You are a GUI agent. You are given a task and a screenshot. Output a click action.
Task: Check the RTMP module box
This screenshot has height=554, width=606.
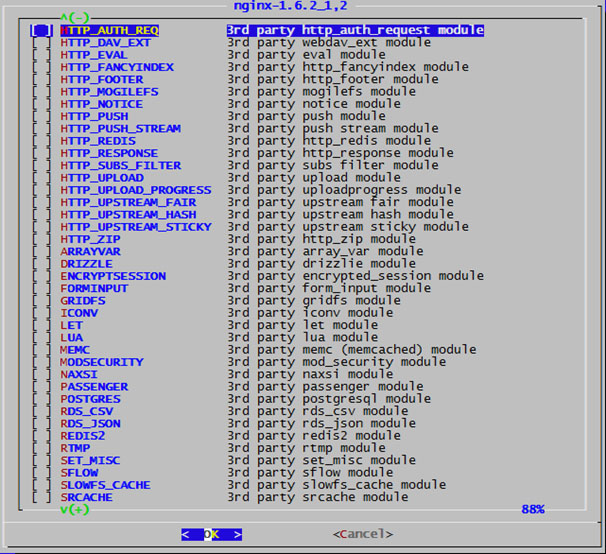(x=41, y=448)
